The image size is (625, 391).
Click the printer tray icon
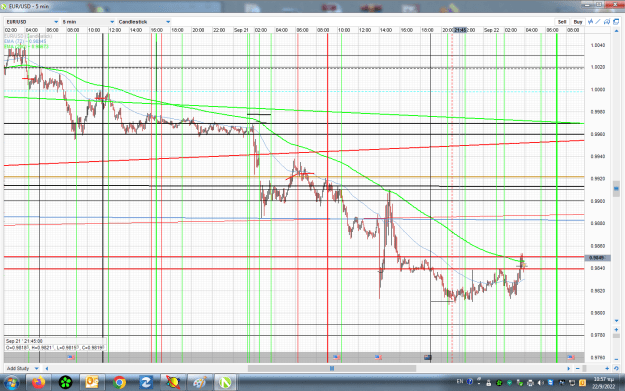pos(530,383)
